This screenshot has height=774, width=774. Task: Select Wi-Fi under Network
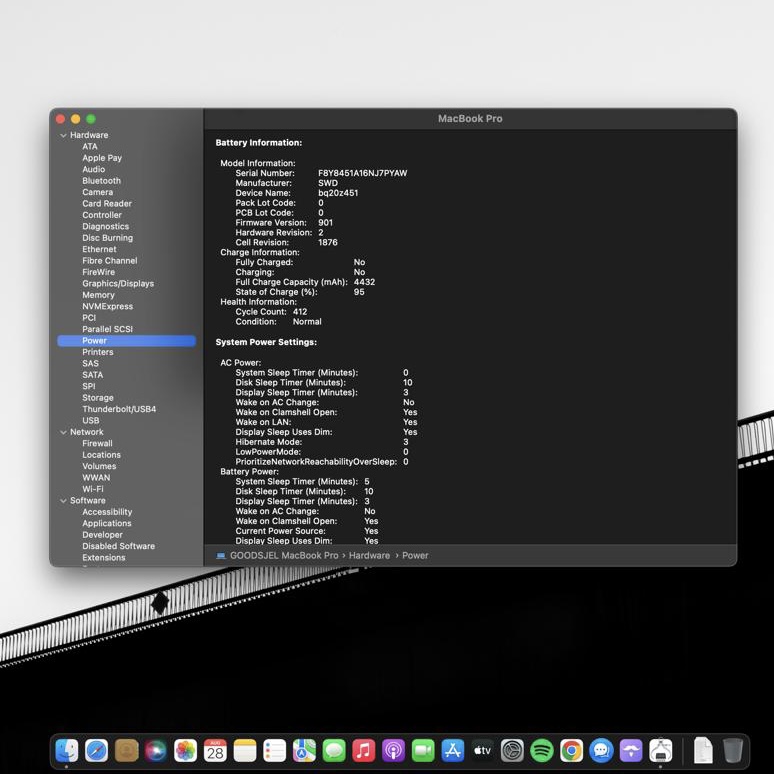click(x=93, y=489)
